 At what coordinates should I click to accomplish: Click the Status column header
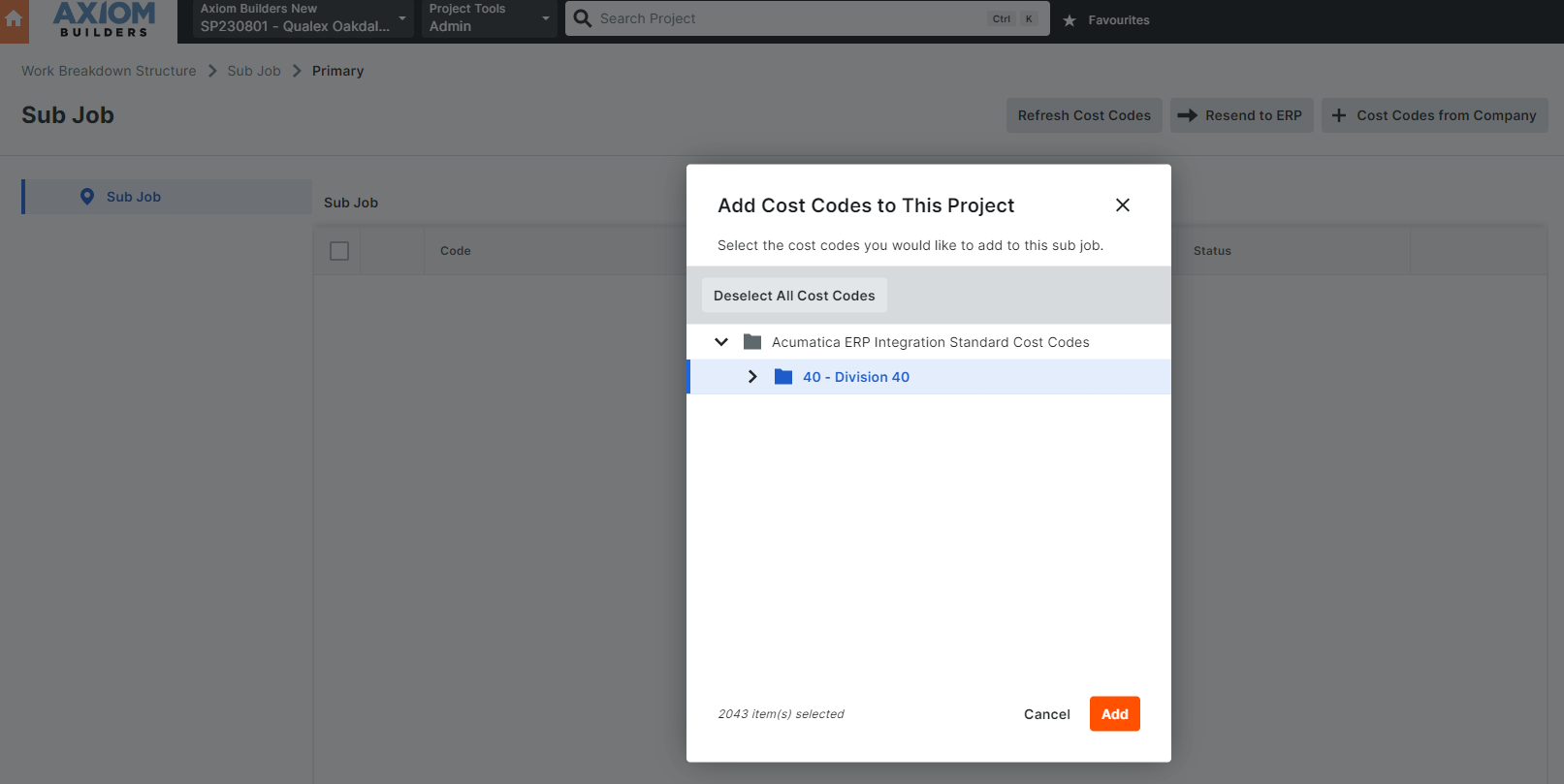tap(1212, 251)
